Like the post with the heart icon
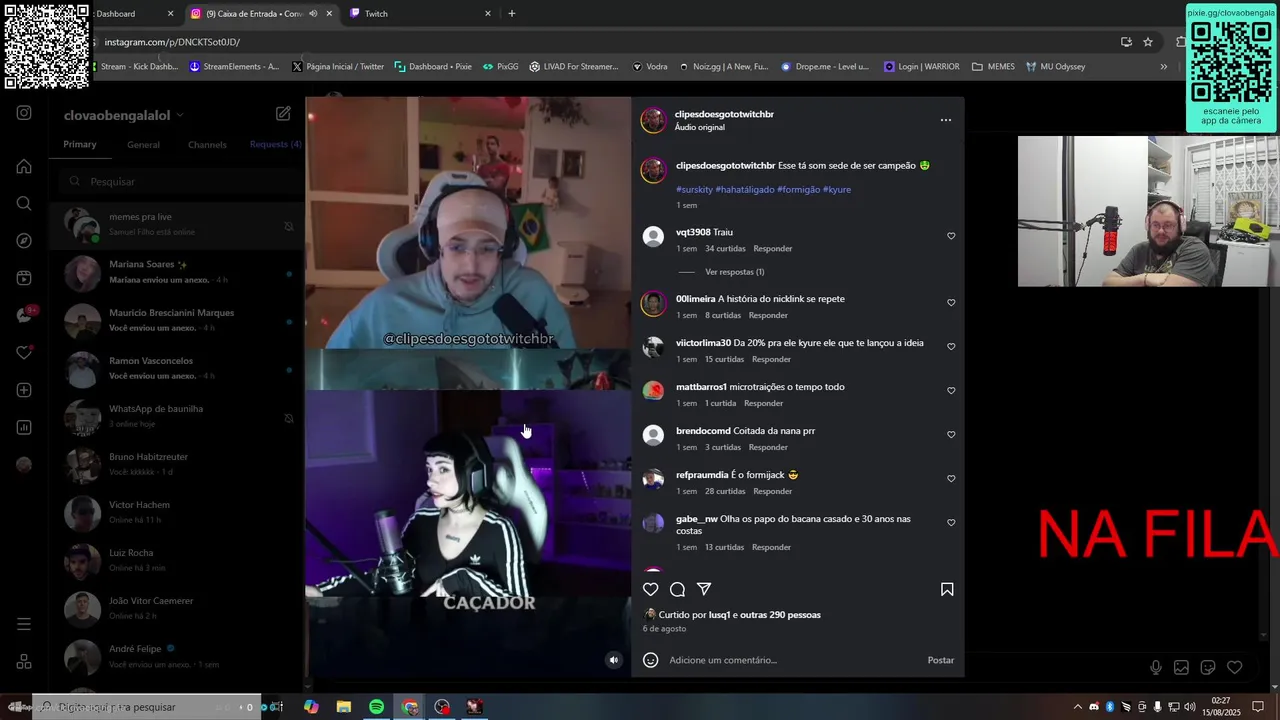Viewport: 1280px width, 720px height. (651, 589)
